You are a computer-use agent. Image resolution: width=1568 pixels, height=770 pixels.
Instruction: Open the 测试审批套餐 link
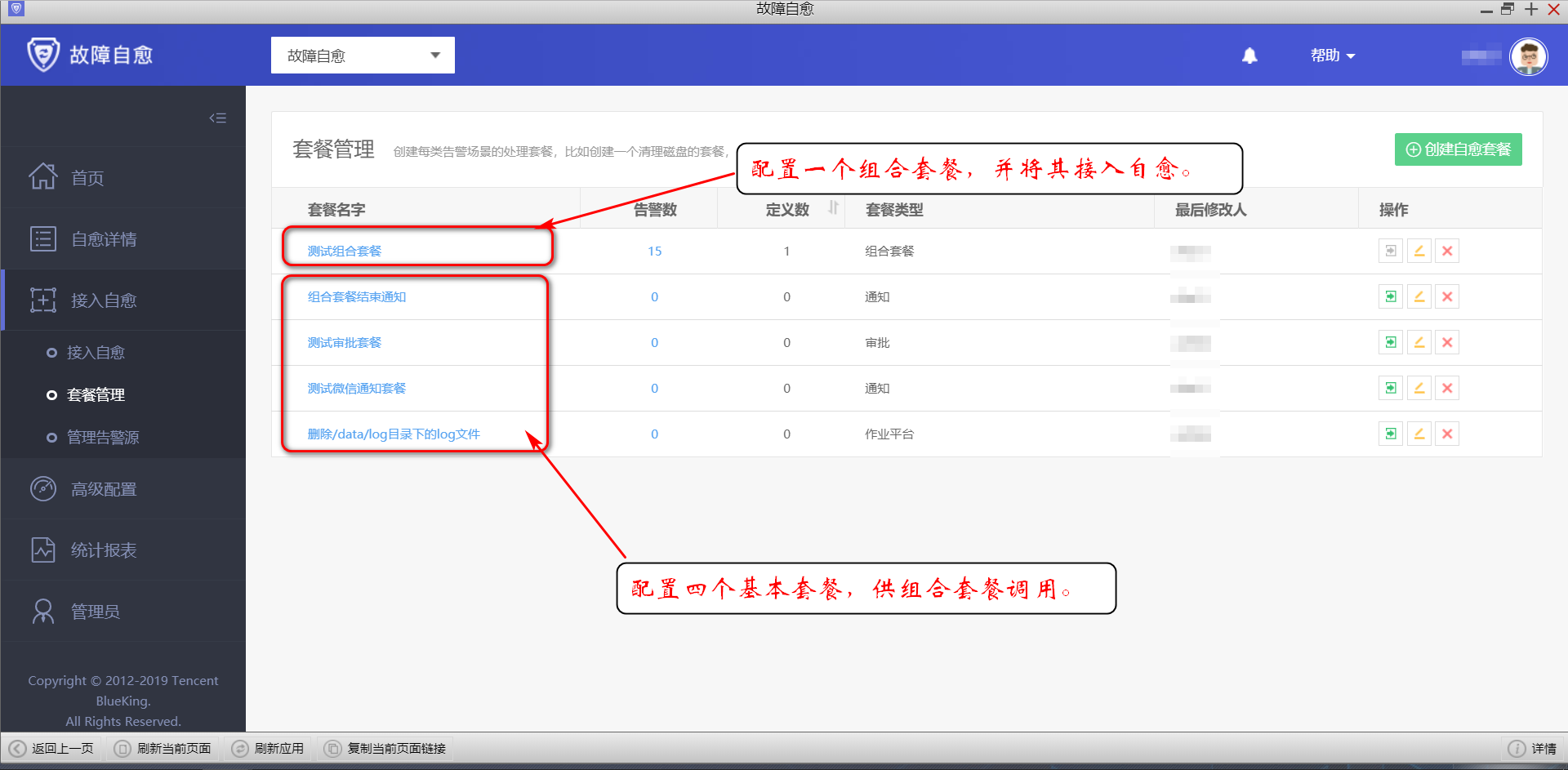click(x=345, y=342)
